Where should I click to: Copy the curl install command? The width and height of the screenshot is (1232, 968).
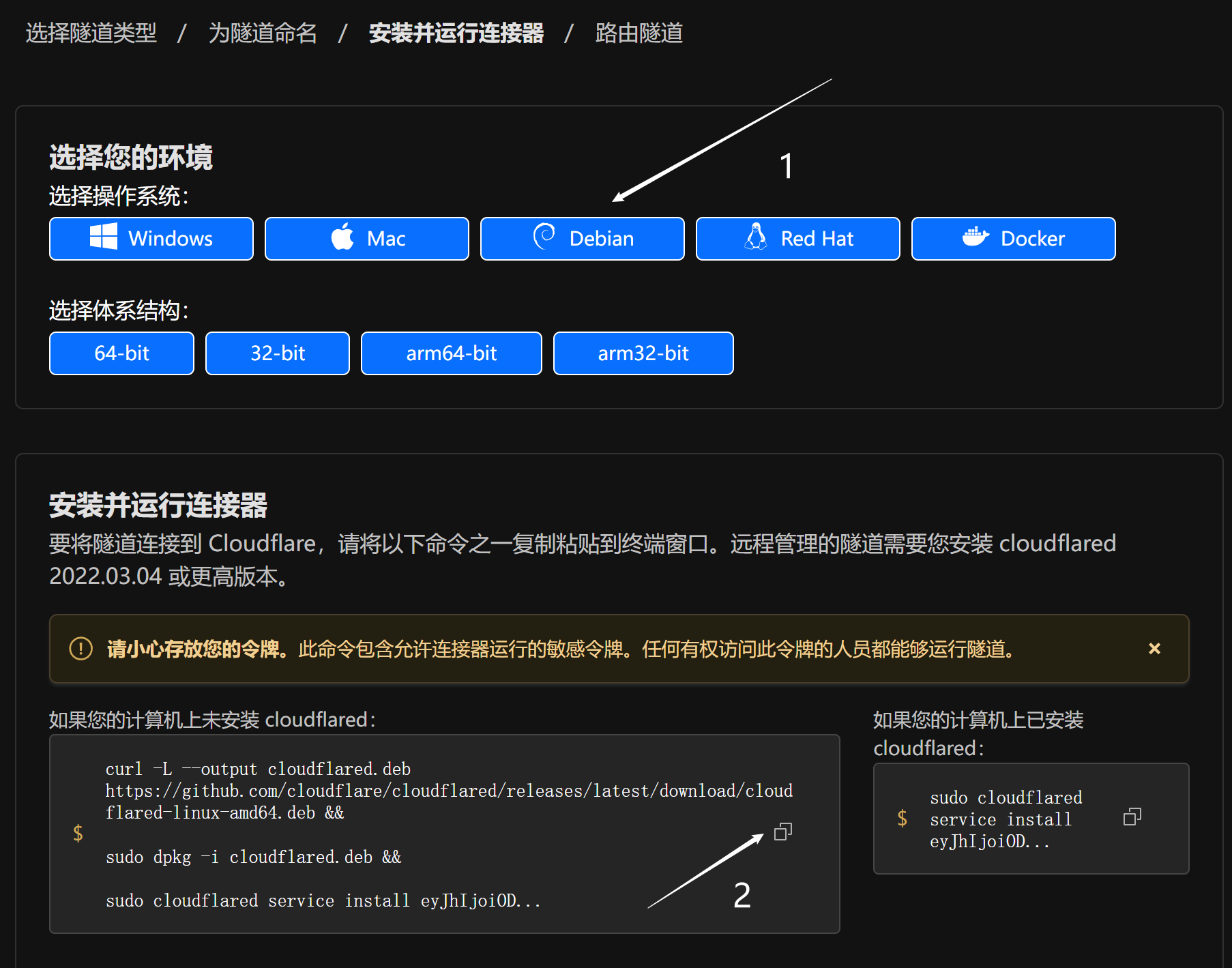click(782, 832)
